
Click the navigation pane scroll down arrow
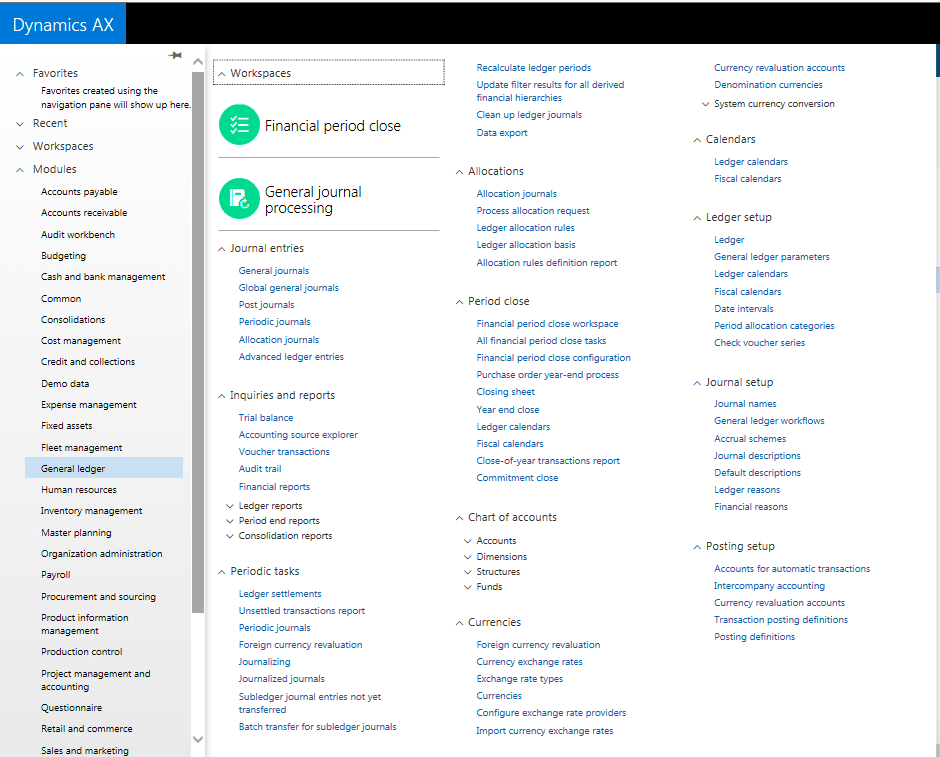tap(197, 739)
